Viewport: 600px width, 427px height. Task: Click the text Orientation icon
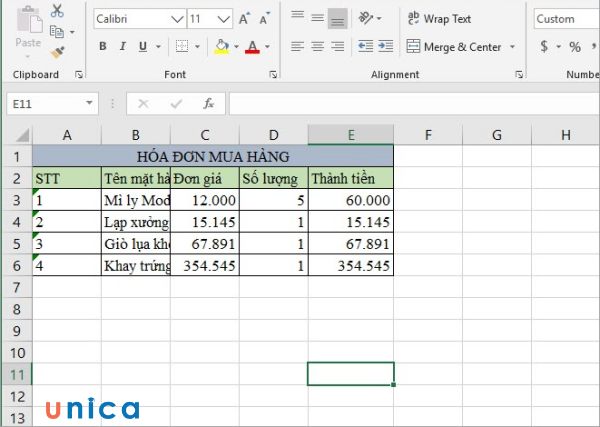[x=365, y=18]
